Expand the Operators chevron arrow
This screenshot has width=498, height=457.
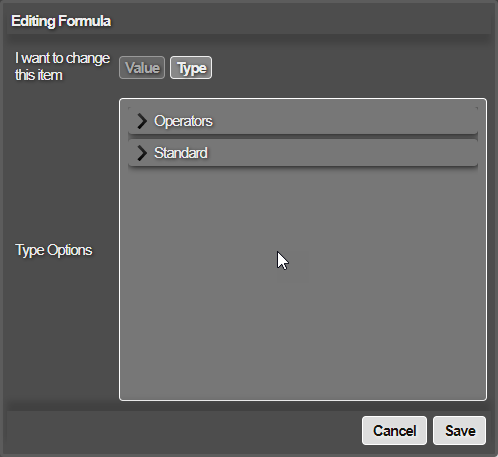click(142, 121)
